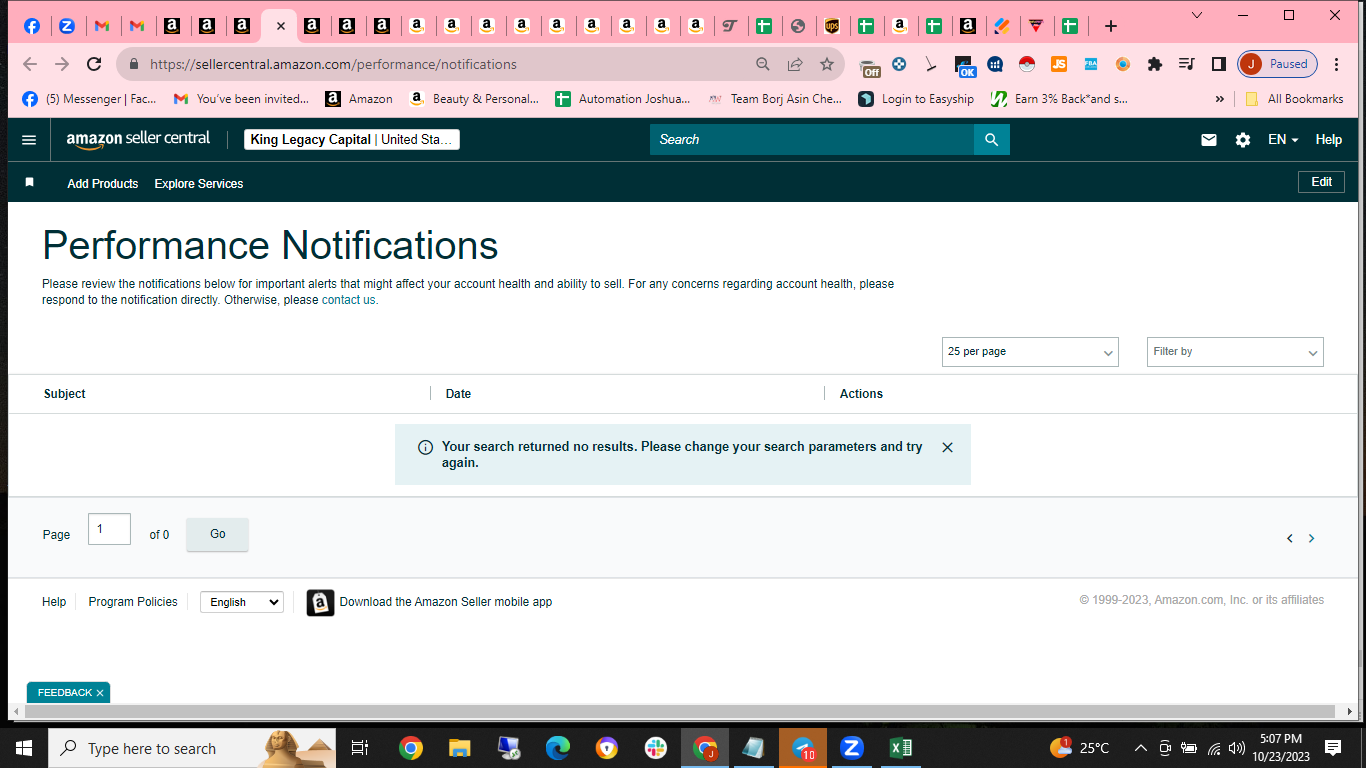
Task: Open the Paused profile button
Action: [1277, 64]
